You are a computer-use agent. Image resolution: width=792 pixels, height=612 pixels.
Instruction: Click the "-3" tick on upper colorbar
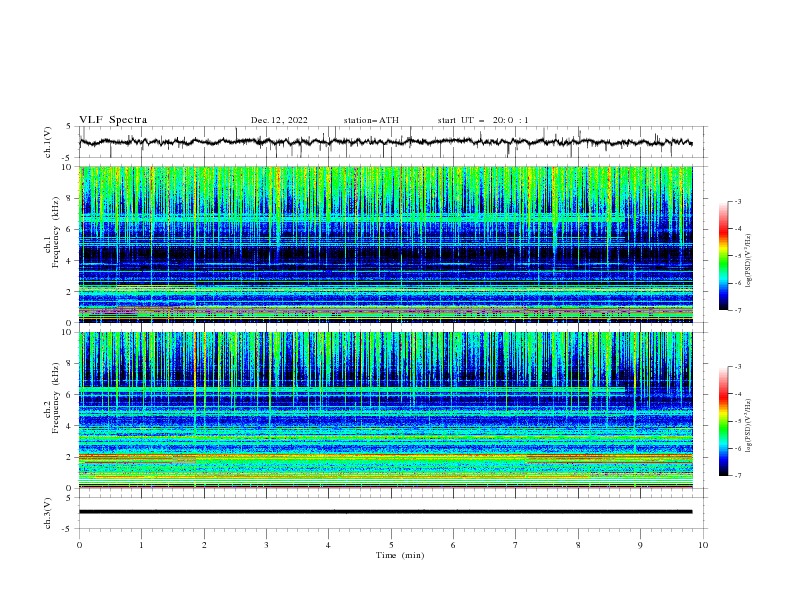[737, 201]
